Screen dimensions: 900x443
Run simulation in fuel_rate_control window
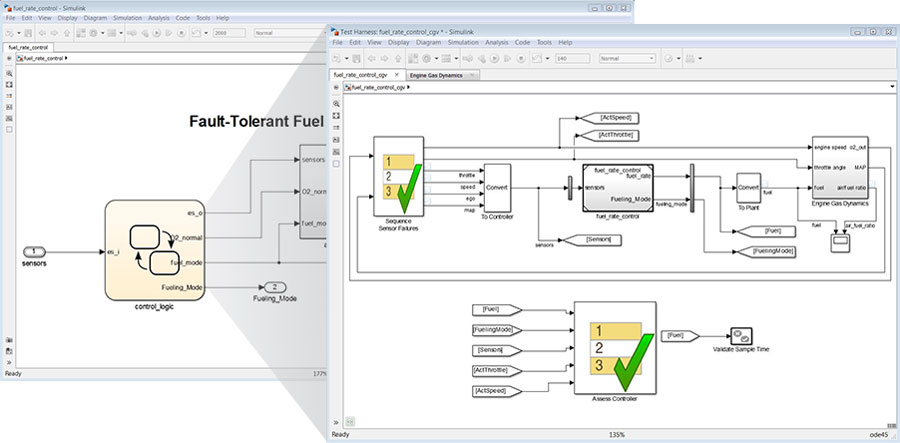point(156,33)
